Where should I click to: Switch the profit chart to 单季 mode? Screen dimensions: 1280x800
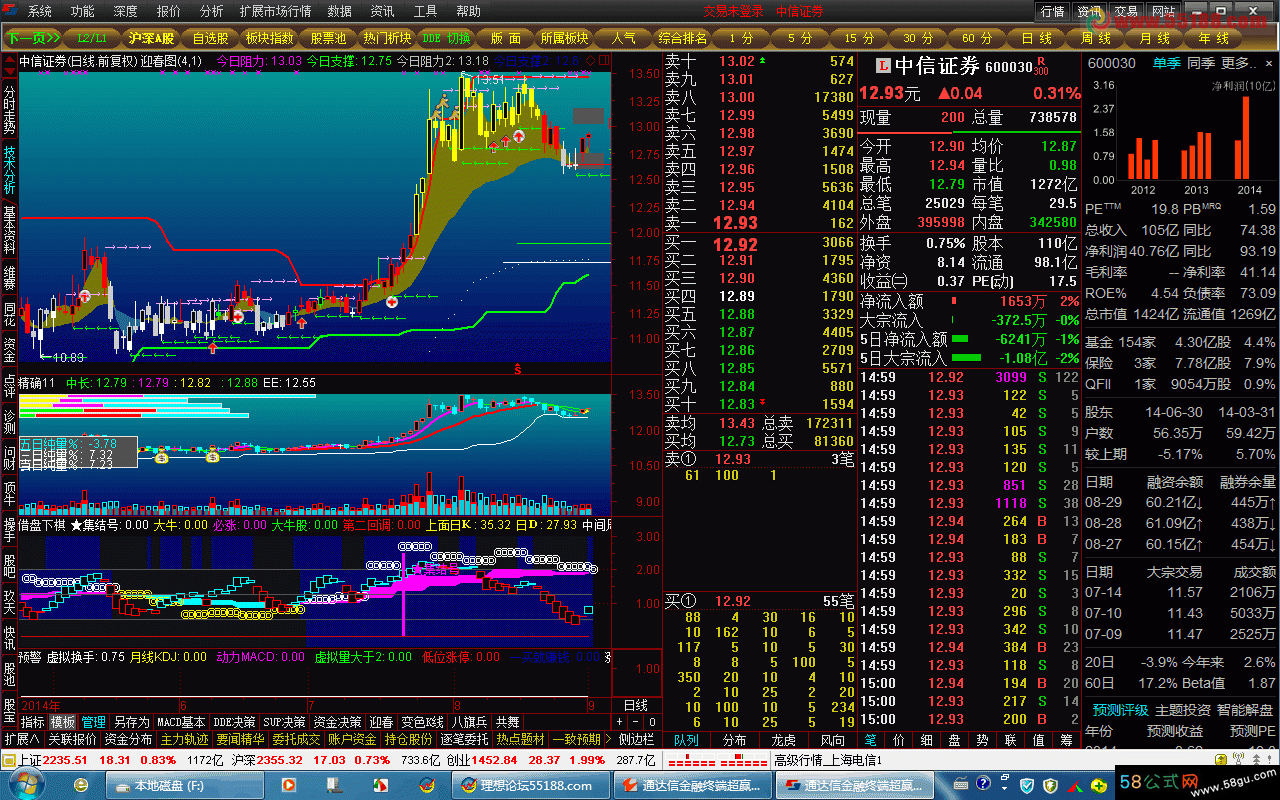pos(1166,63)
